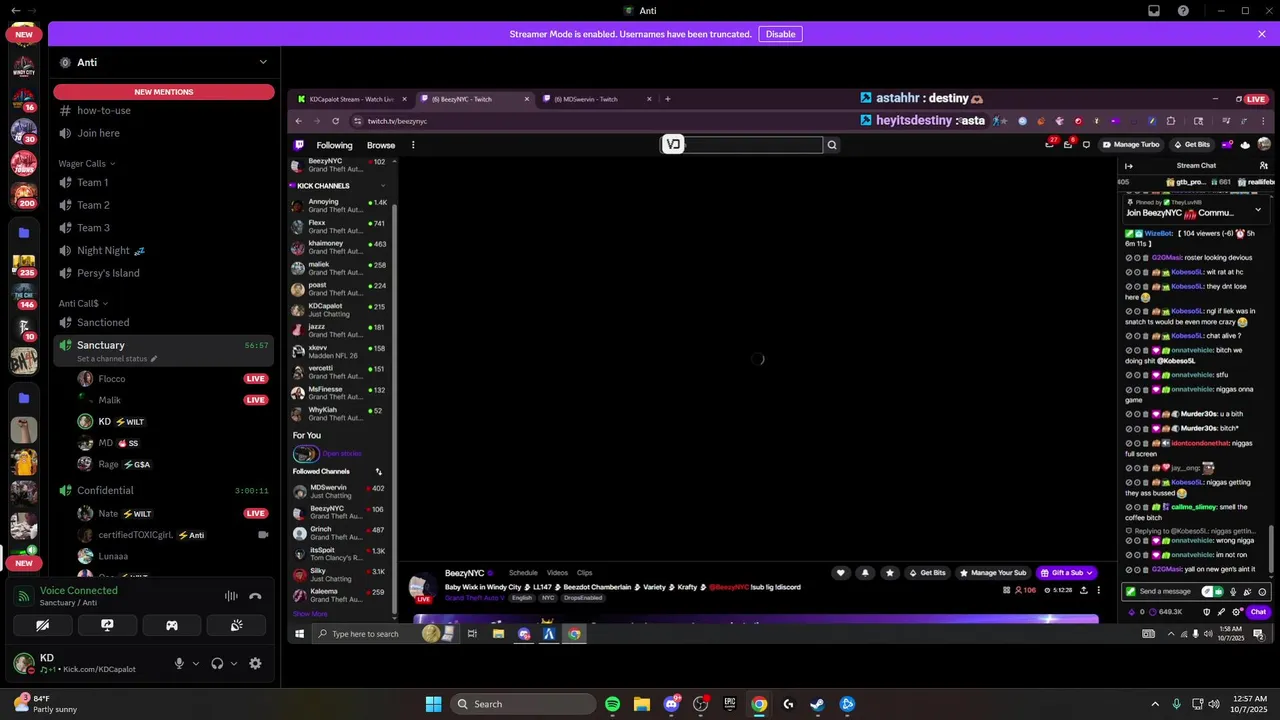Screen dimensions: 1280x720
Task: Open MDSwervin in followed channels
Action: pos(340,492)
